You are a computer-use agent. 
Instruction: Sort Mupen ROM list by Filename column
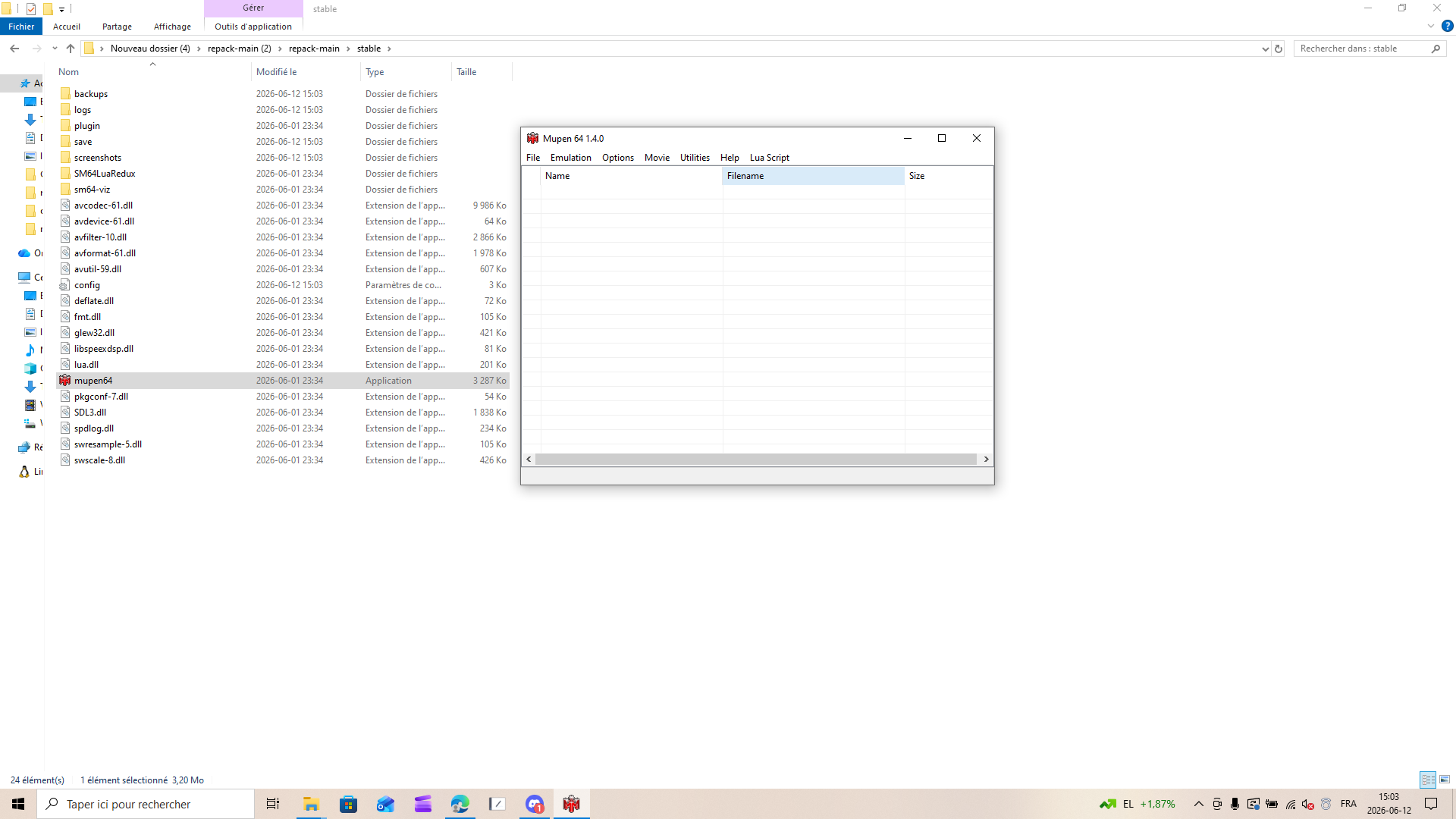coord(813,176)
